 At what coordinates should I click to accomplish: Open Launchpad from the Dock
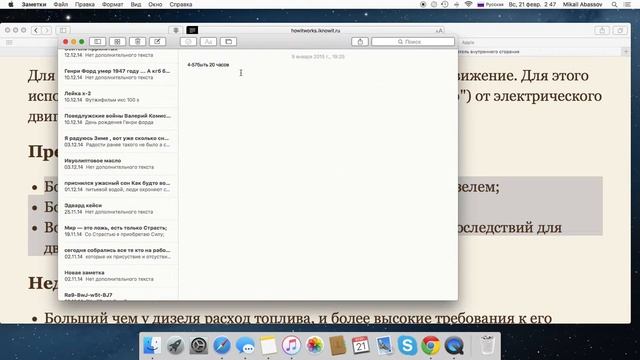[x=175, y=346]
